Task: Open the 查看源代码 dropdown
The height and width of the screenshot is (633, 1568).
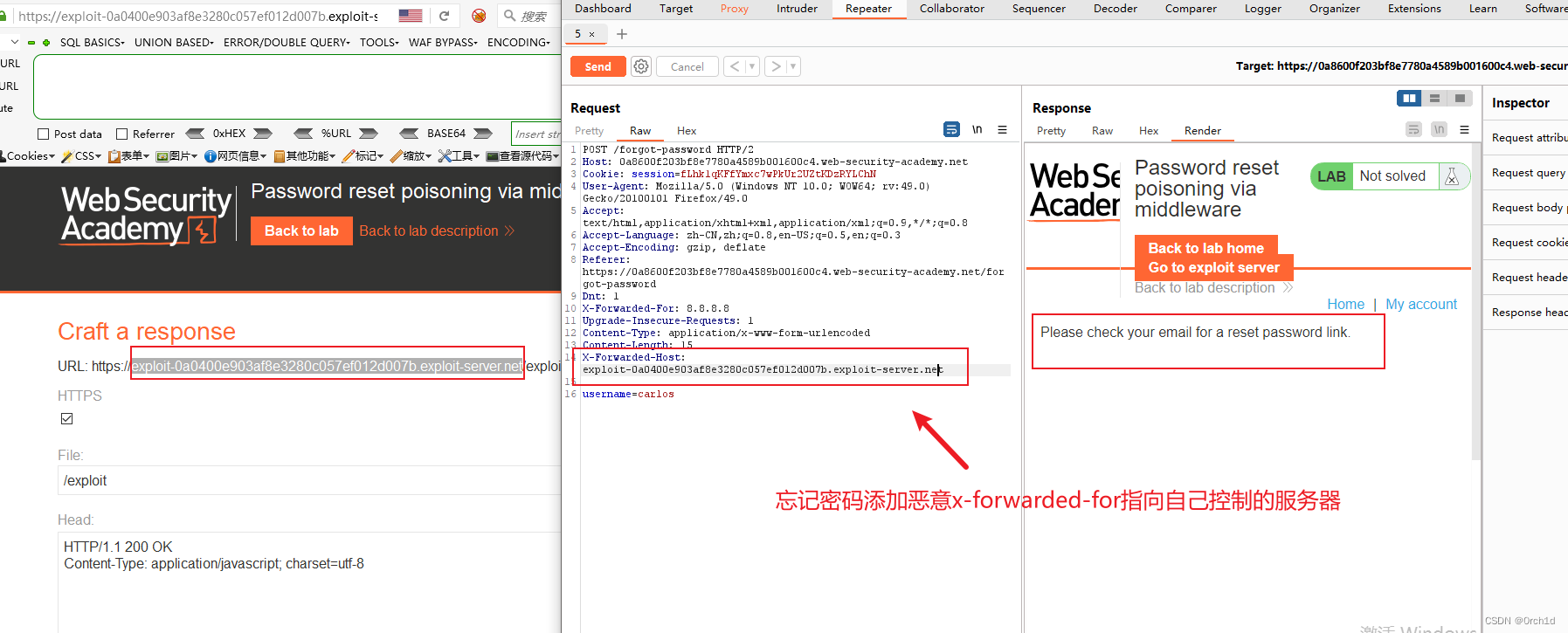Action: click(522, 156)
